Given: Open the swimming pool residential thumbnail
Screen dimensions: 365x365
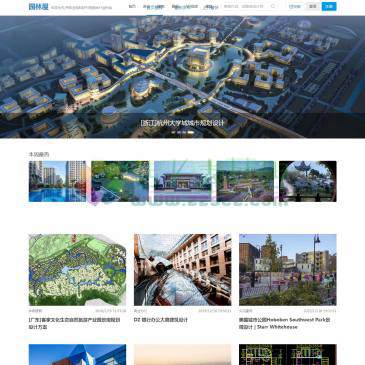Looking at the screenshot, I should pyautogui.click(x=57, y=181).
